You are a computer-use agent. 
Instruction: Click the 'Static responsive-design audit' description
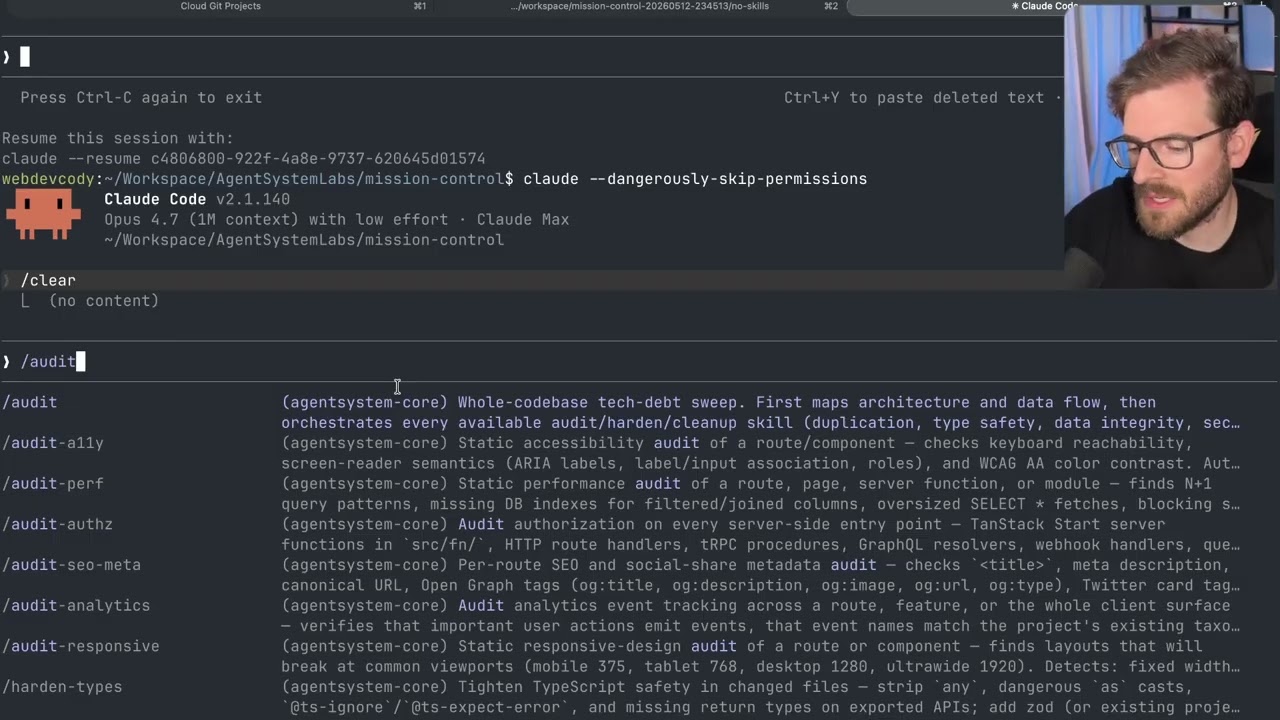click(x=760, y=656)
